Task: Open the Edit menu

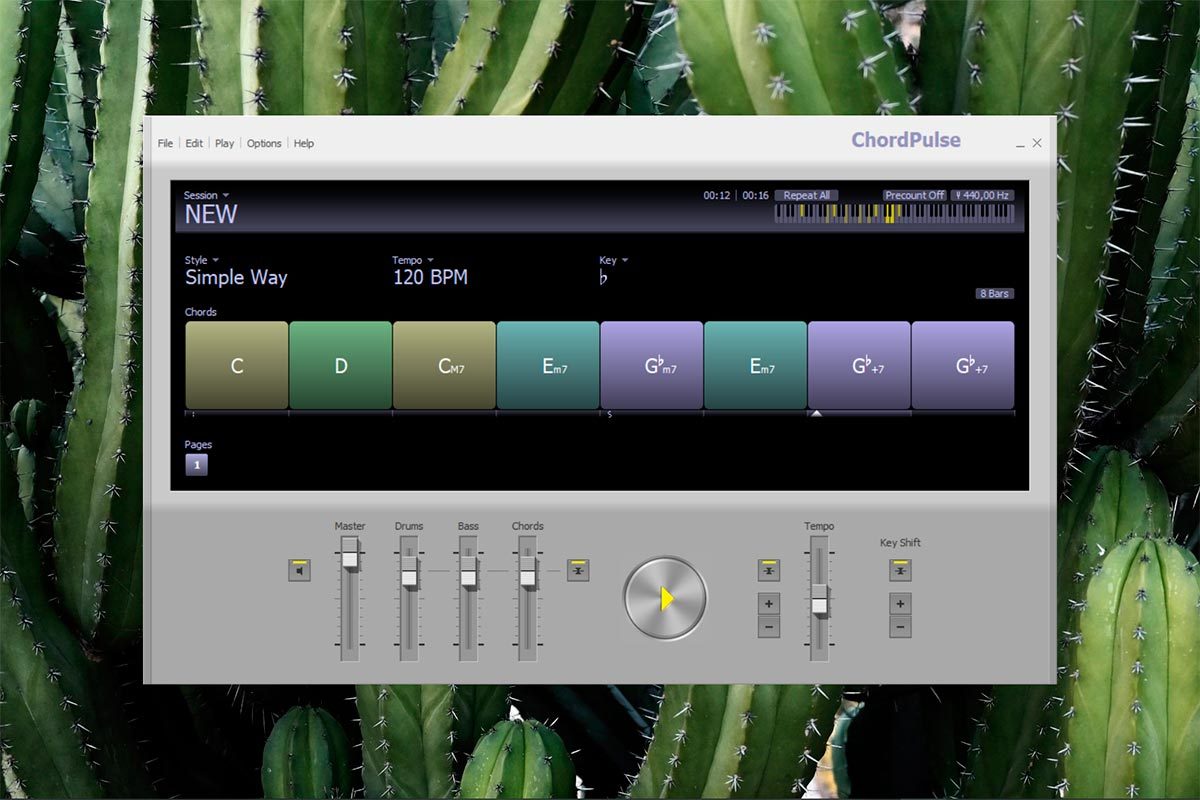Action: [194, 143]
